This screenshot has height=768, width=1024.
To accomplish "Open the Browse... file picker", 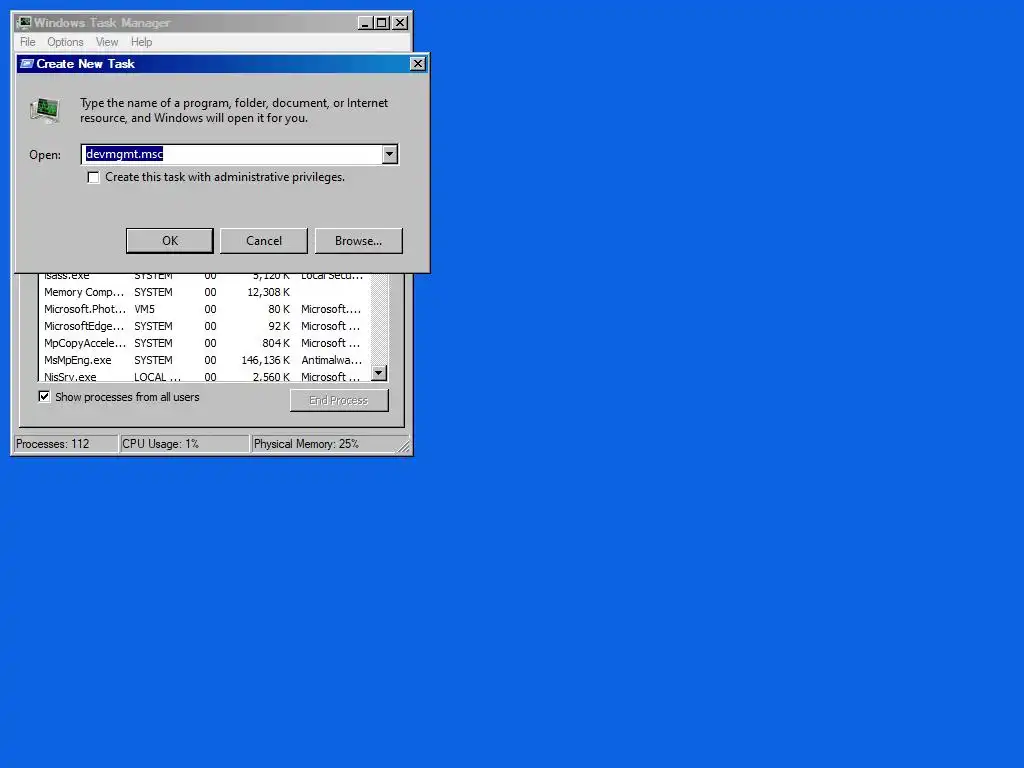I will 359,241.
